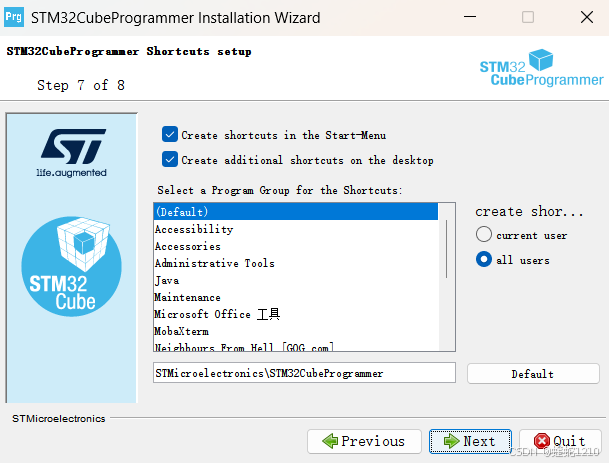Image resolution: width=609 pixels, height=463 pixels.
Task: Toggle Create shortcuts in the Start-Menu checkbox
Action: pos(170,135)
